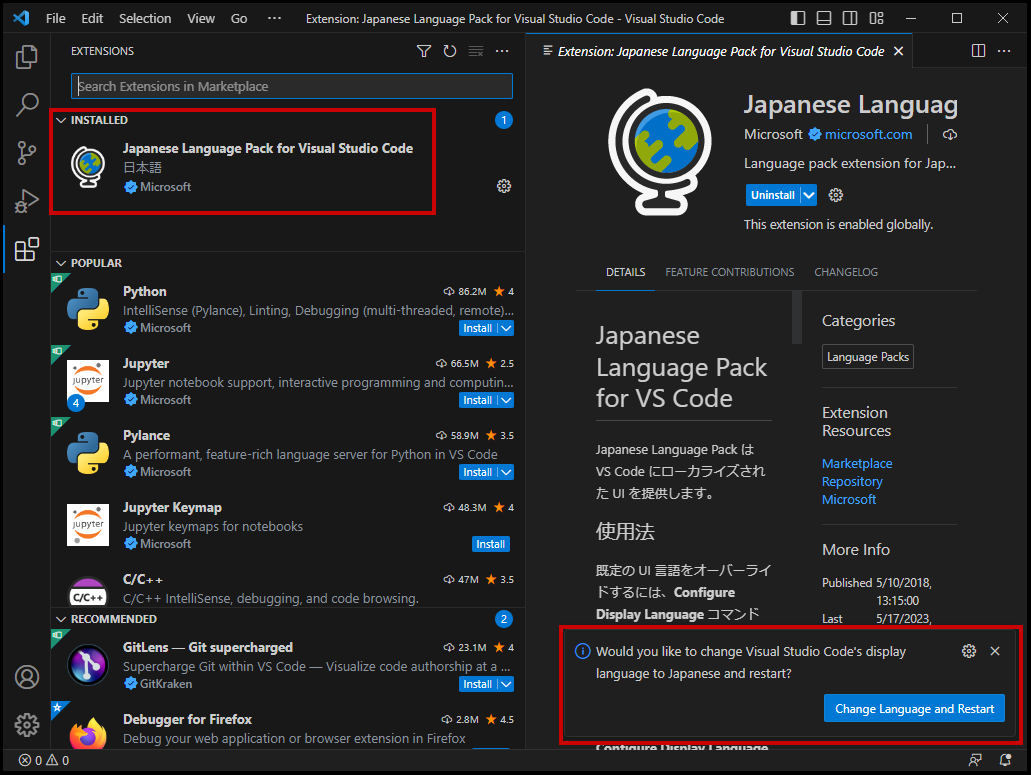Open Run and Debug view
The image size is (1031, 775).
click(x=27, y=202)
